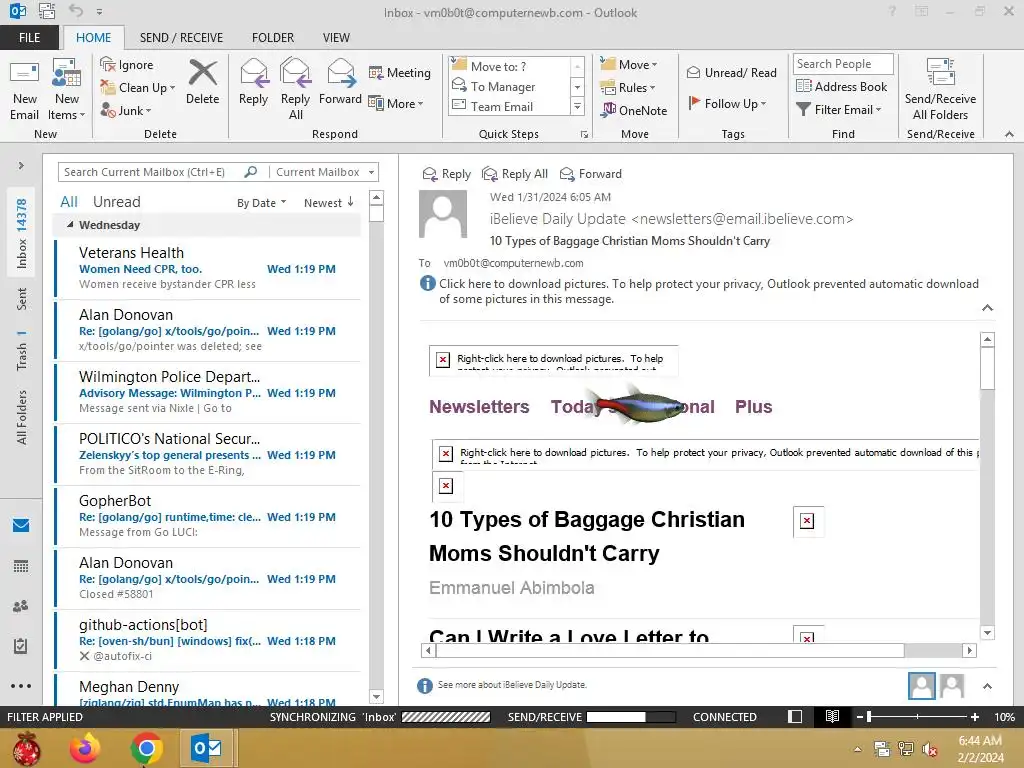The width and height of the screenshot is (1024, 768).
Task: Click Forward in the ribbon
Action: coord(340,82)
